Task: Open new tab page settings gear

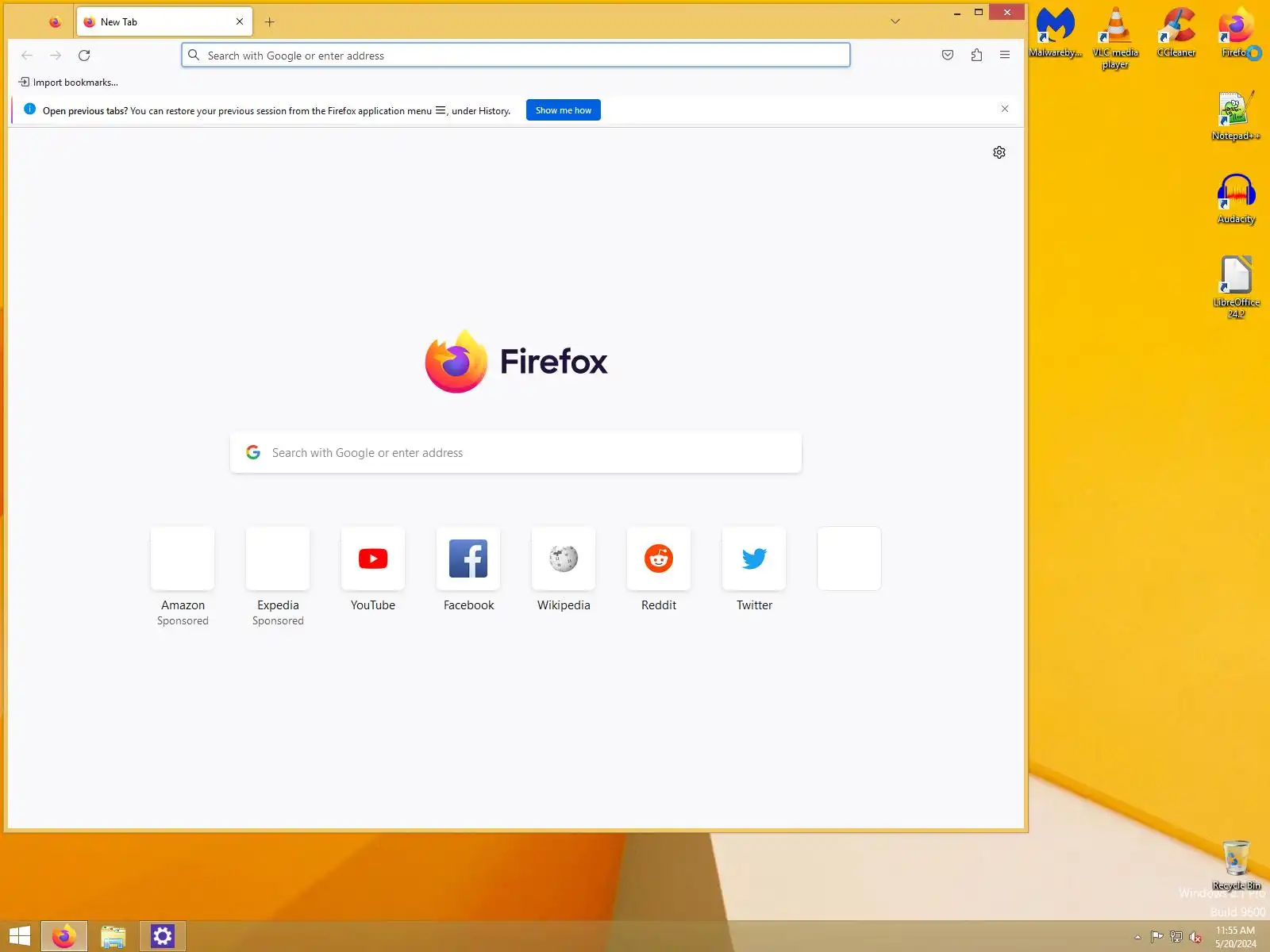Action: coord(999,152)
